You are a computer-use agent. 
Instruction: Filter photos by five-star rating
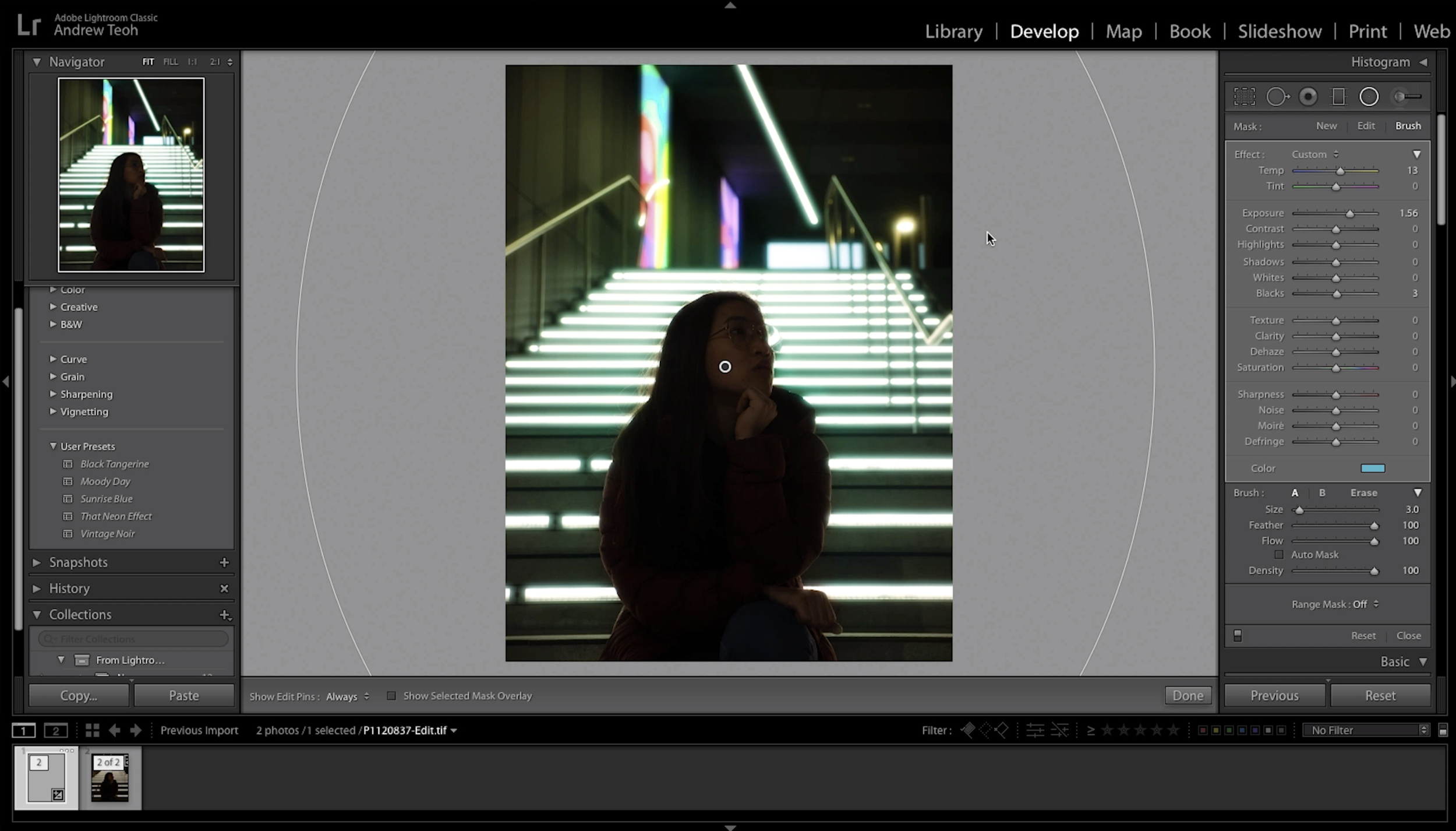coord(1172,729)
